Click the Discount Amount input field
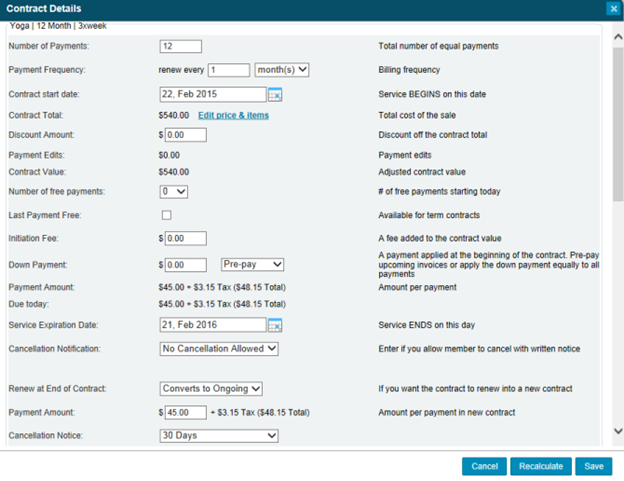 pos(185,135)
